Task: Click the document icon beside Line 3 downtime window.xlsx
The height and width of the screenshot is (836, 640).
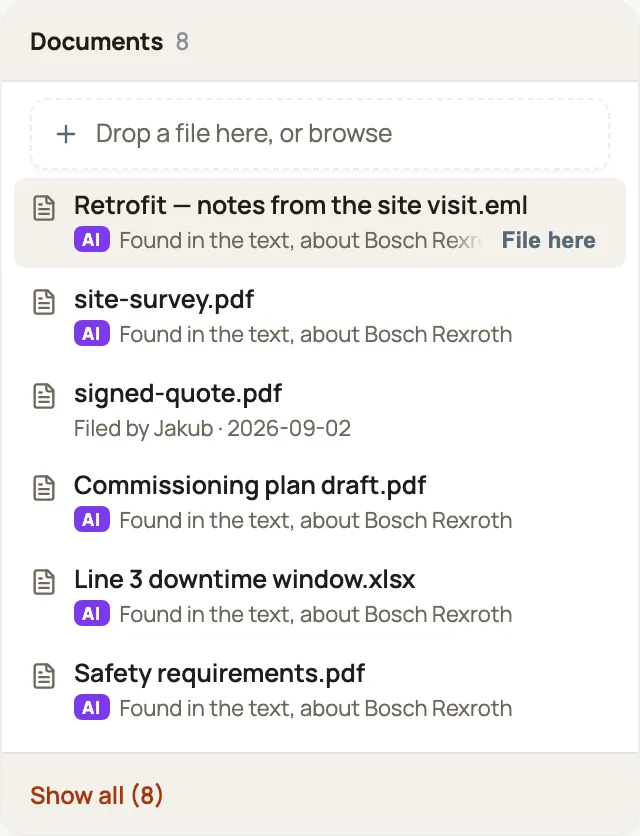Action: click(44, 582)
